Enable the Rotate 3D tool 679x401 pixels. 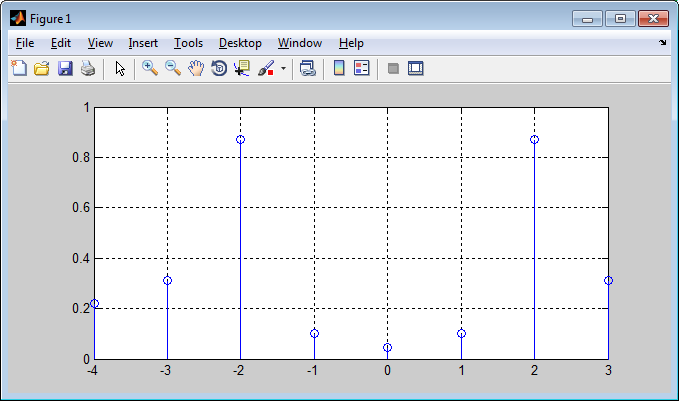[x=219, y=68]
